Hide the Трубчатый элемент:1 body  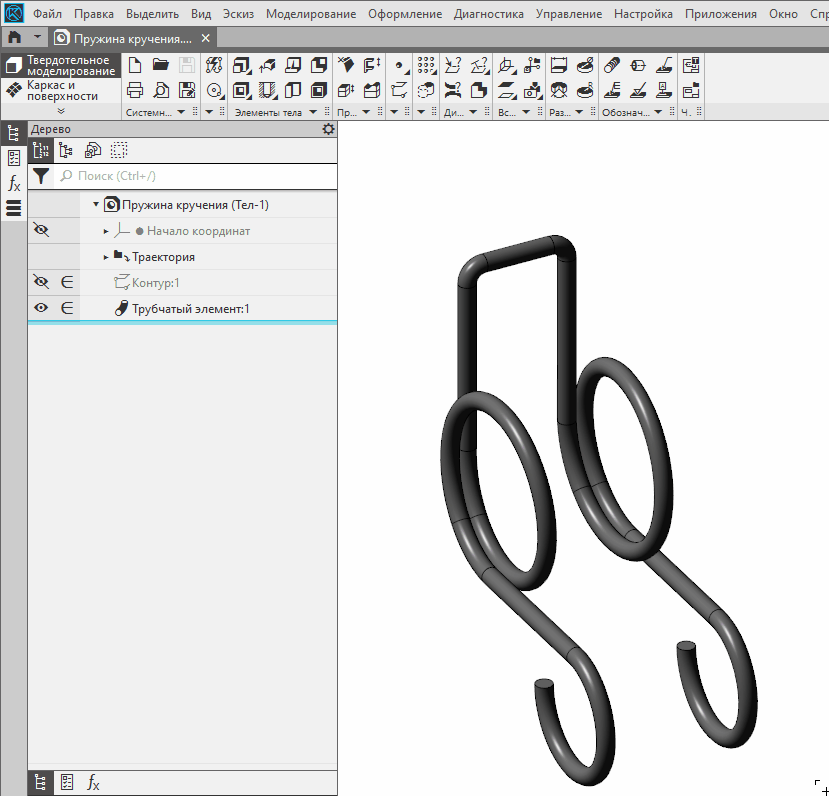point(41,309)
